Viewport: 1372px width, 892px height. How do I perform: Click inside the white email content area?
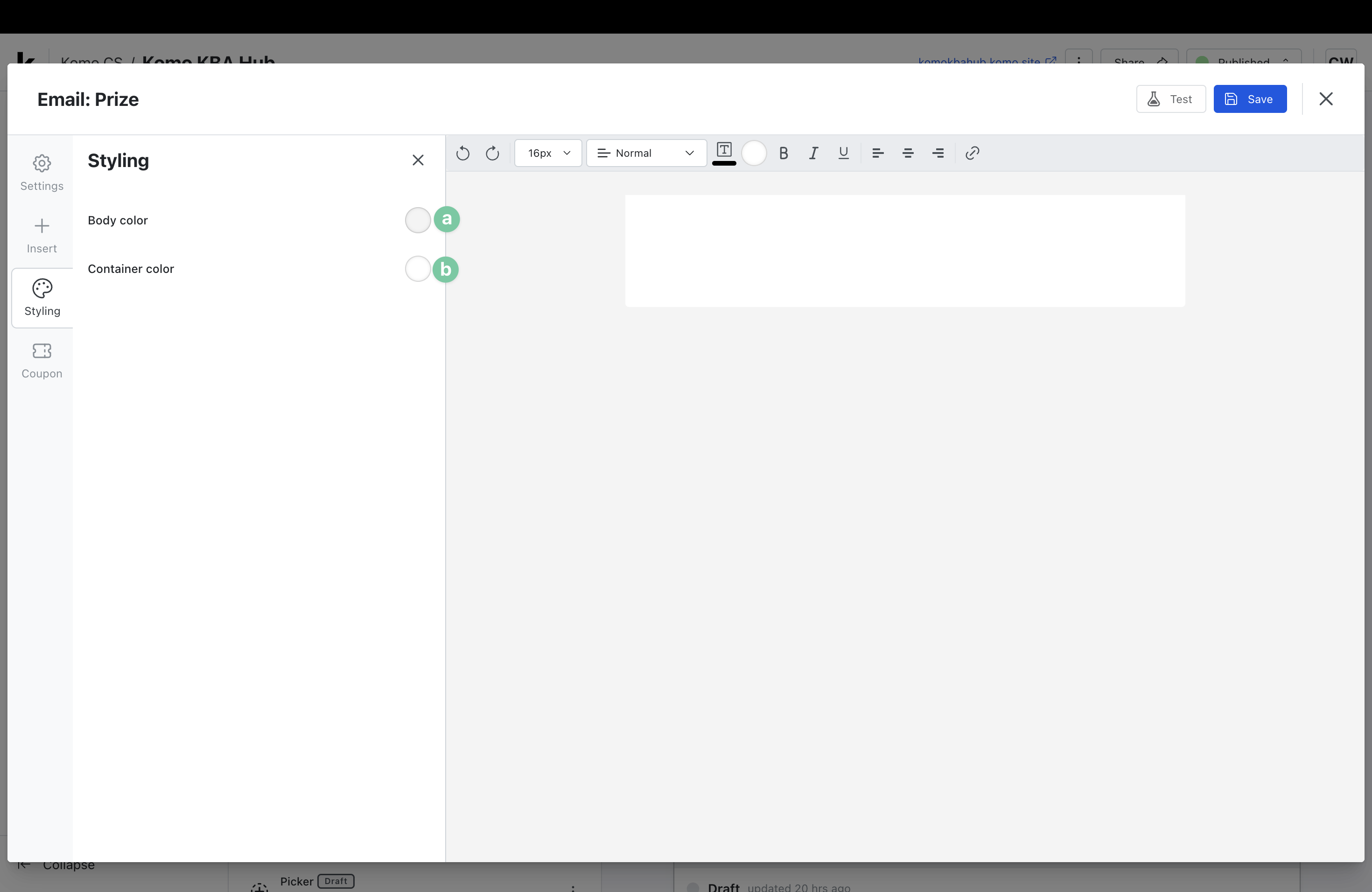tap(904, 251)
